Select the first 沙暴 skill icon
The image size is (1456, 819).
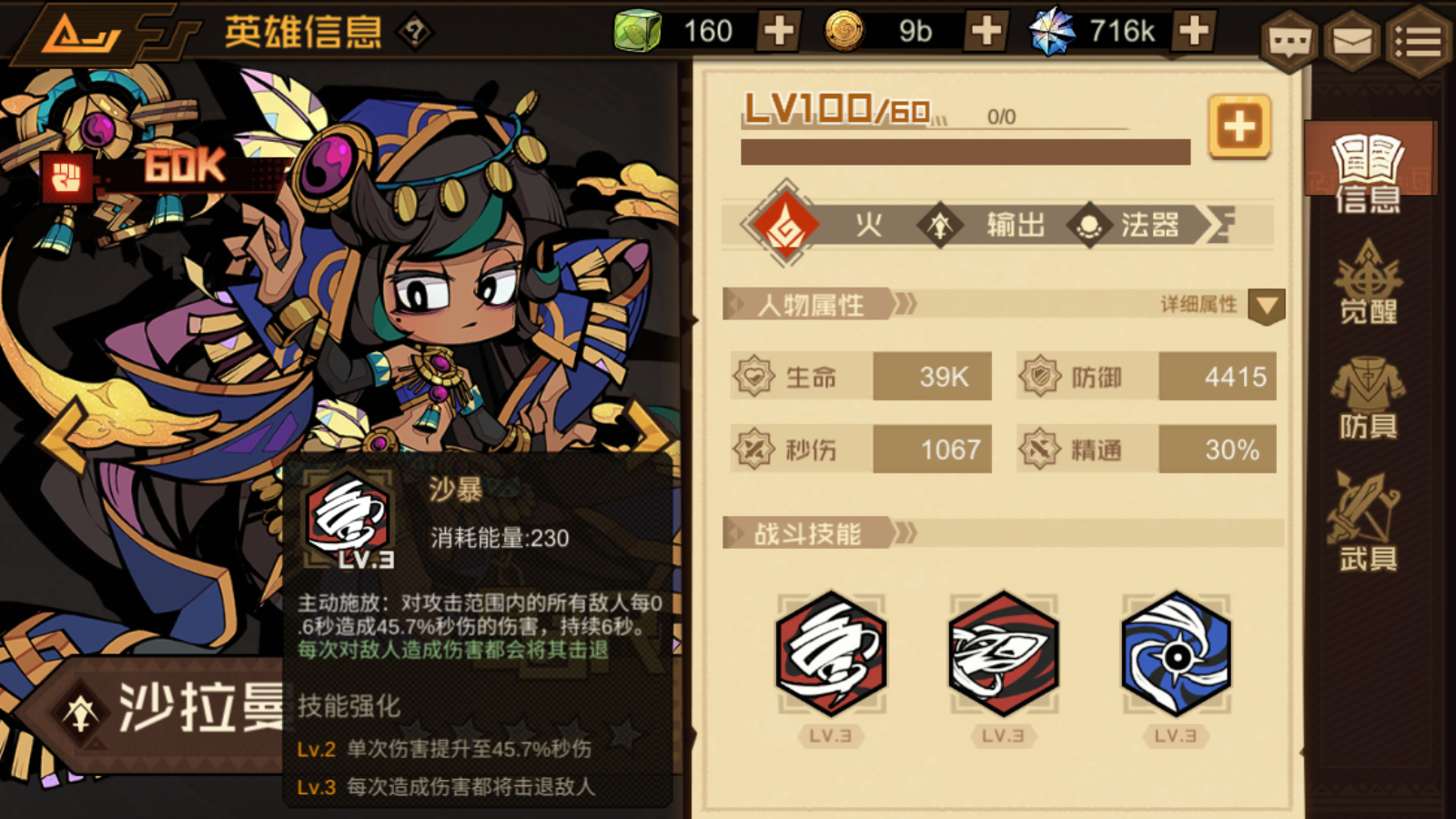pos(831,652)
